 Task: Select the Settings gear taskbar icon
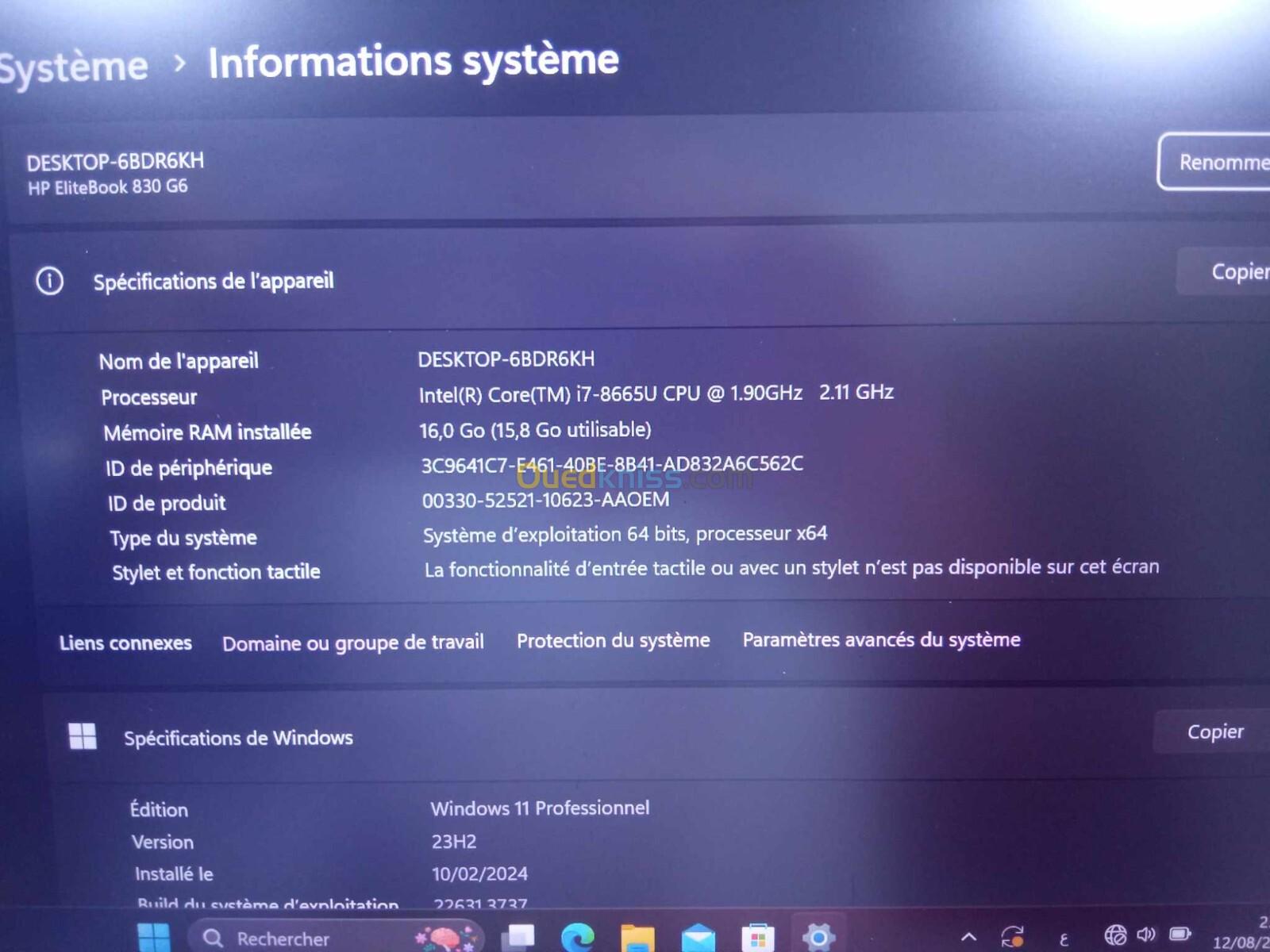coord(818,939)
